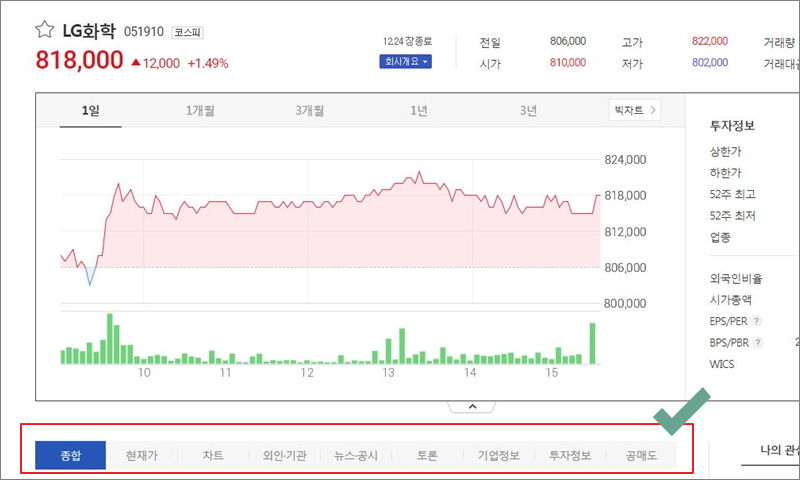Click the stock code 051910
Viewport: 800px width, 480px height.
coord(144,32)
